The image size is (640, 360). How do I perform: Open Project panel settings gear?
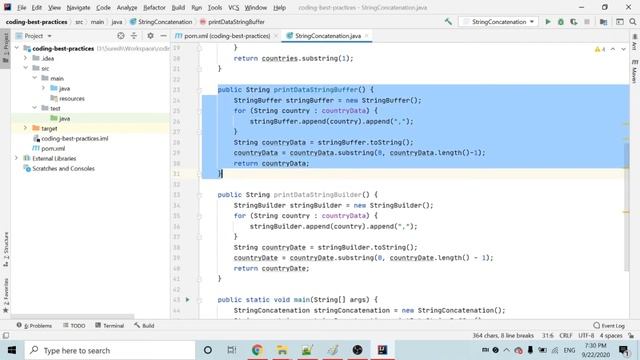[150, 36]
